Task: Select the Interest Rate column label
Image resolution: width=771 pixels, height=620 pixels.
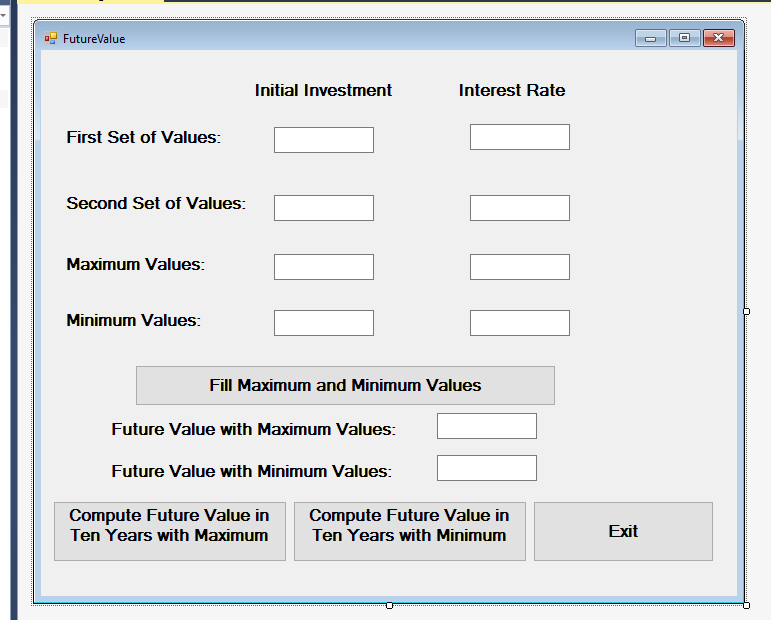Action: pyautogui.click(x=512, y=90)
